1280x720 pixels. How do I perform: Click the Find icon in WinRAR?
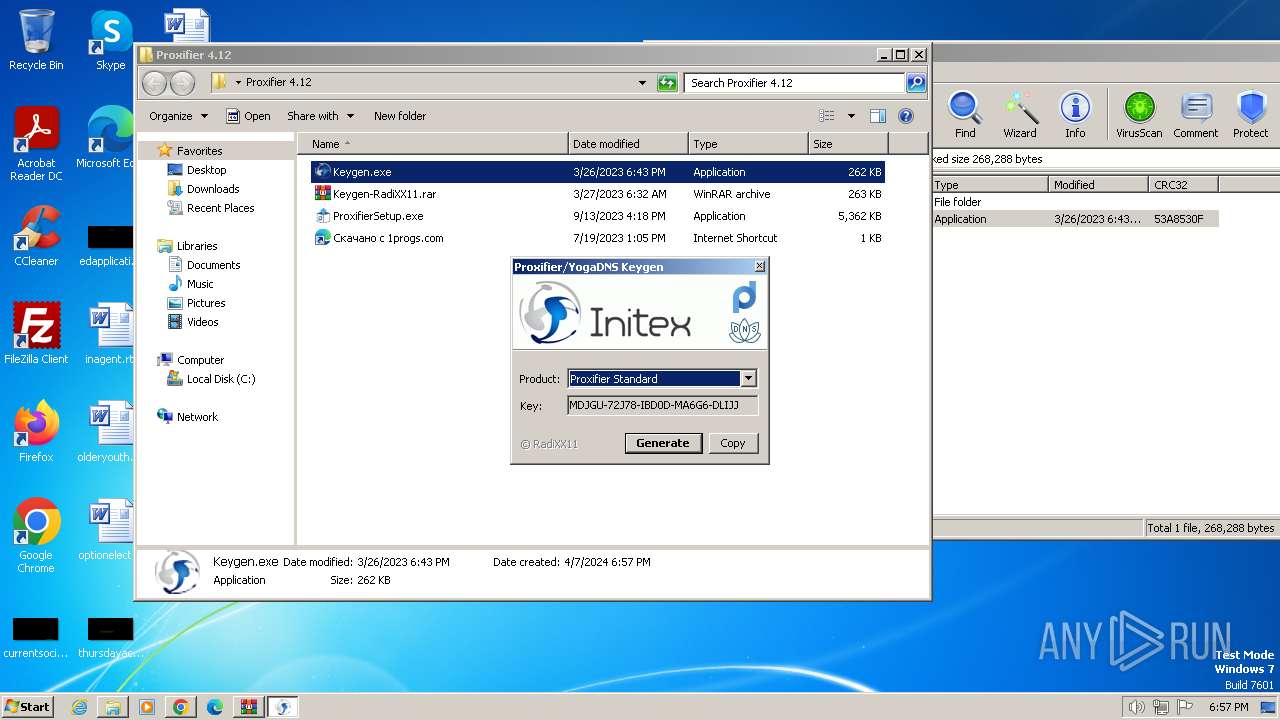[x=965, y=115]
